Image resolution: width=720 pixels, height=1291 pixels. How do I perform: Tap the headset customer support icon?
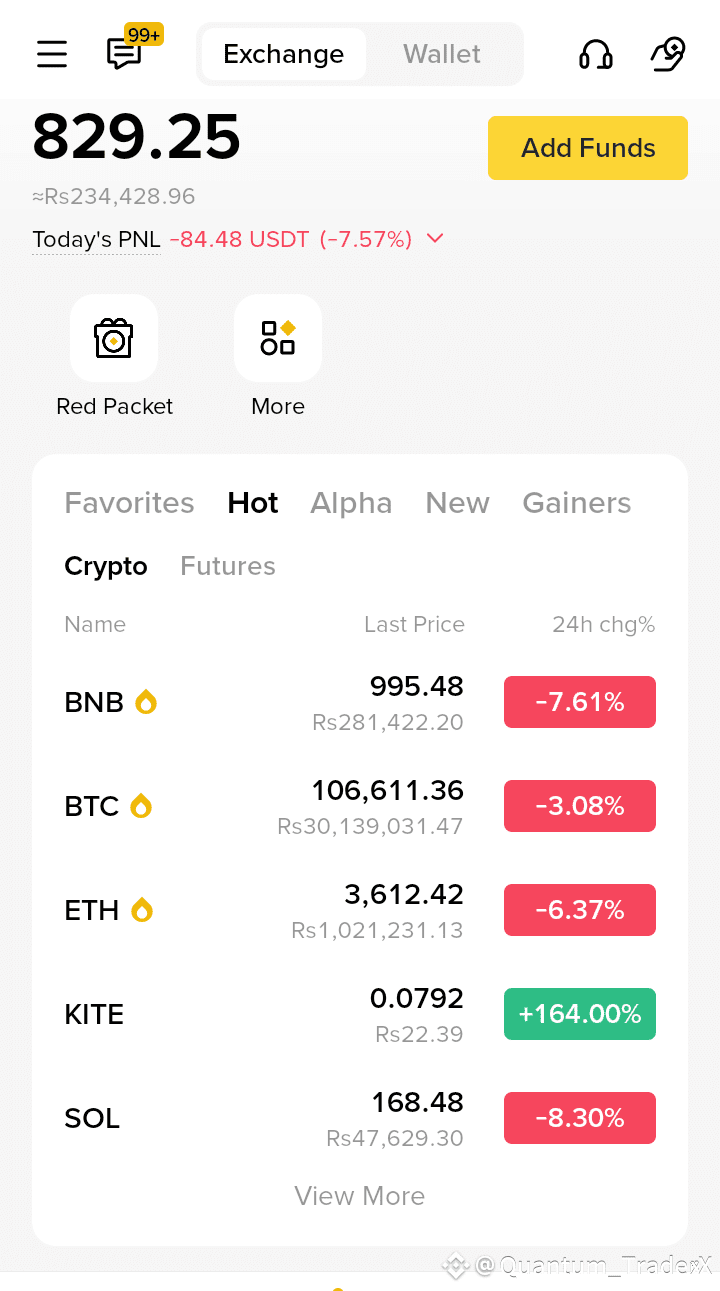tap(596, 54)
